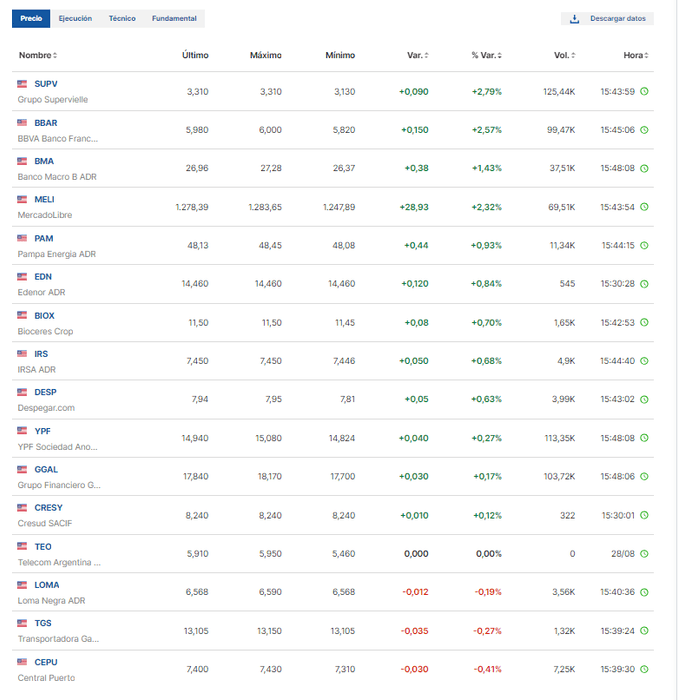Click the clock icon in PAM row
The height and width of the screenshot is (700, 678).
click(x=644, y=245)
